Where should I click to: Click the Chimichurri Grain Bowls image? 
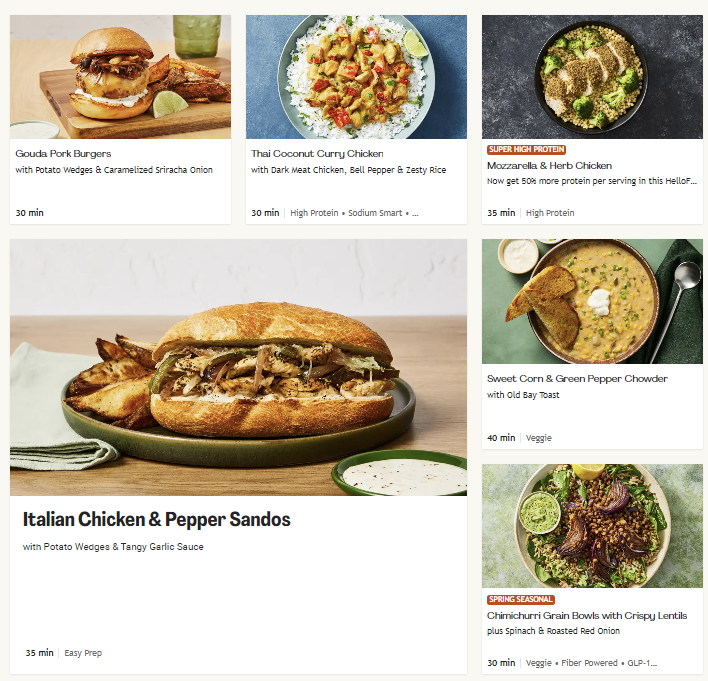click(x=592, y=526)
